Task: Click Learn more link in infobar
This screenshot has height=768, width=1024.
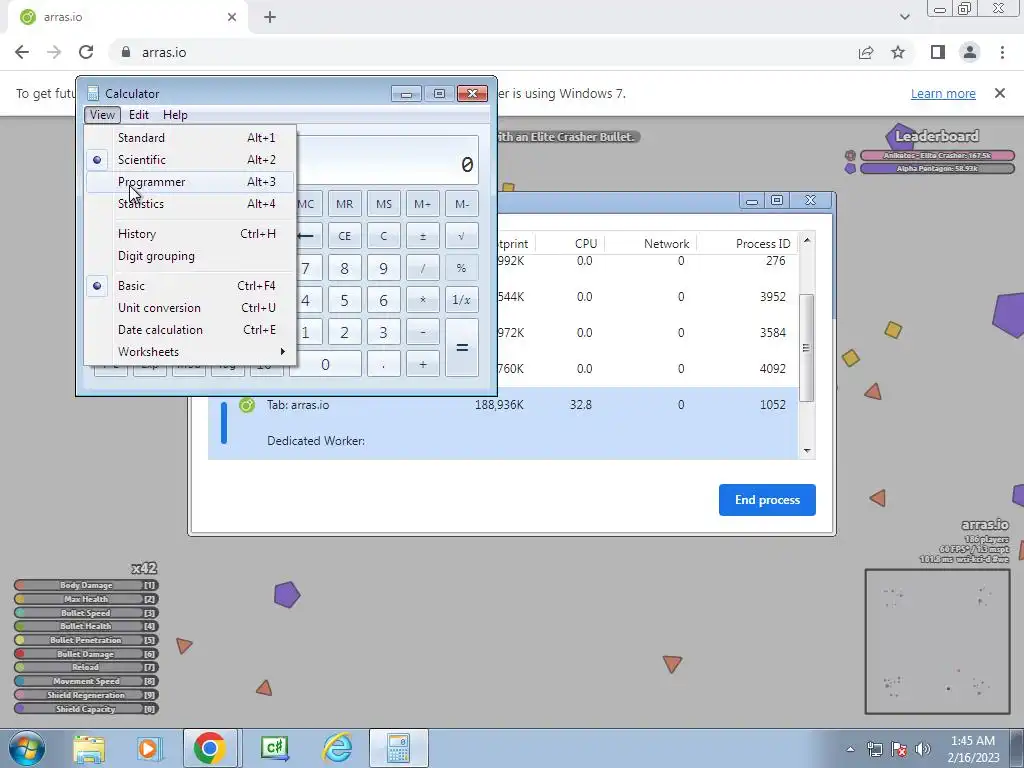Action: (x=943, y=93)
